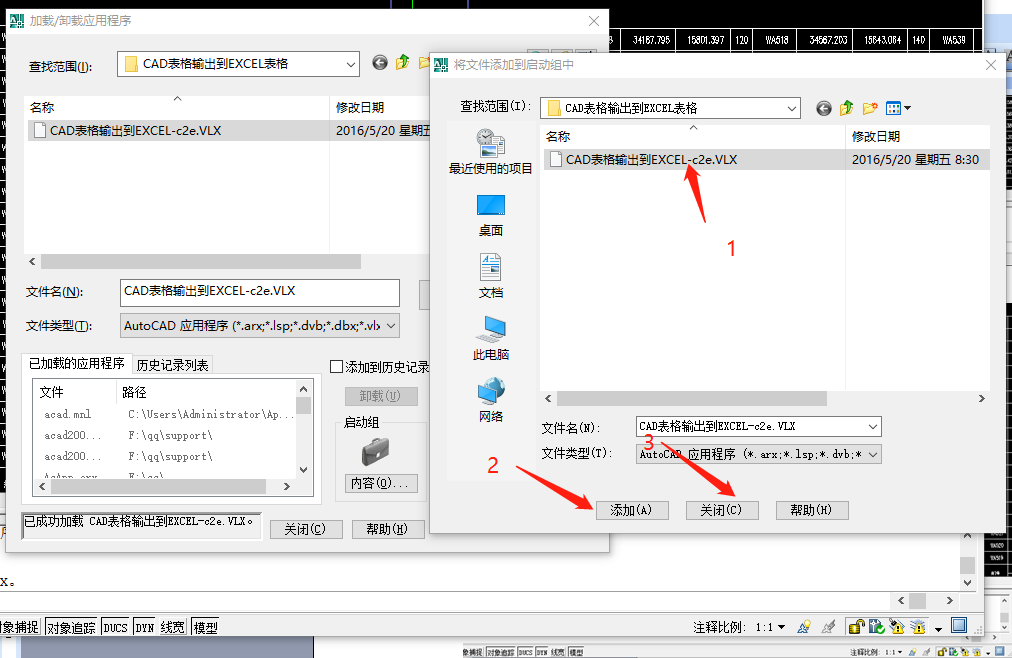This screenshot has height=658, width=1012.
Task: Switch to the 已加载的应用程序 tab
Action: pos(77,364)
